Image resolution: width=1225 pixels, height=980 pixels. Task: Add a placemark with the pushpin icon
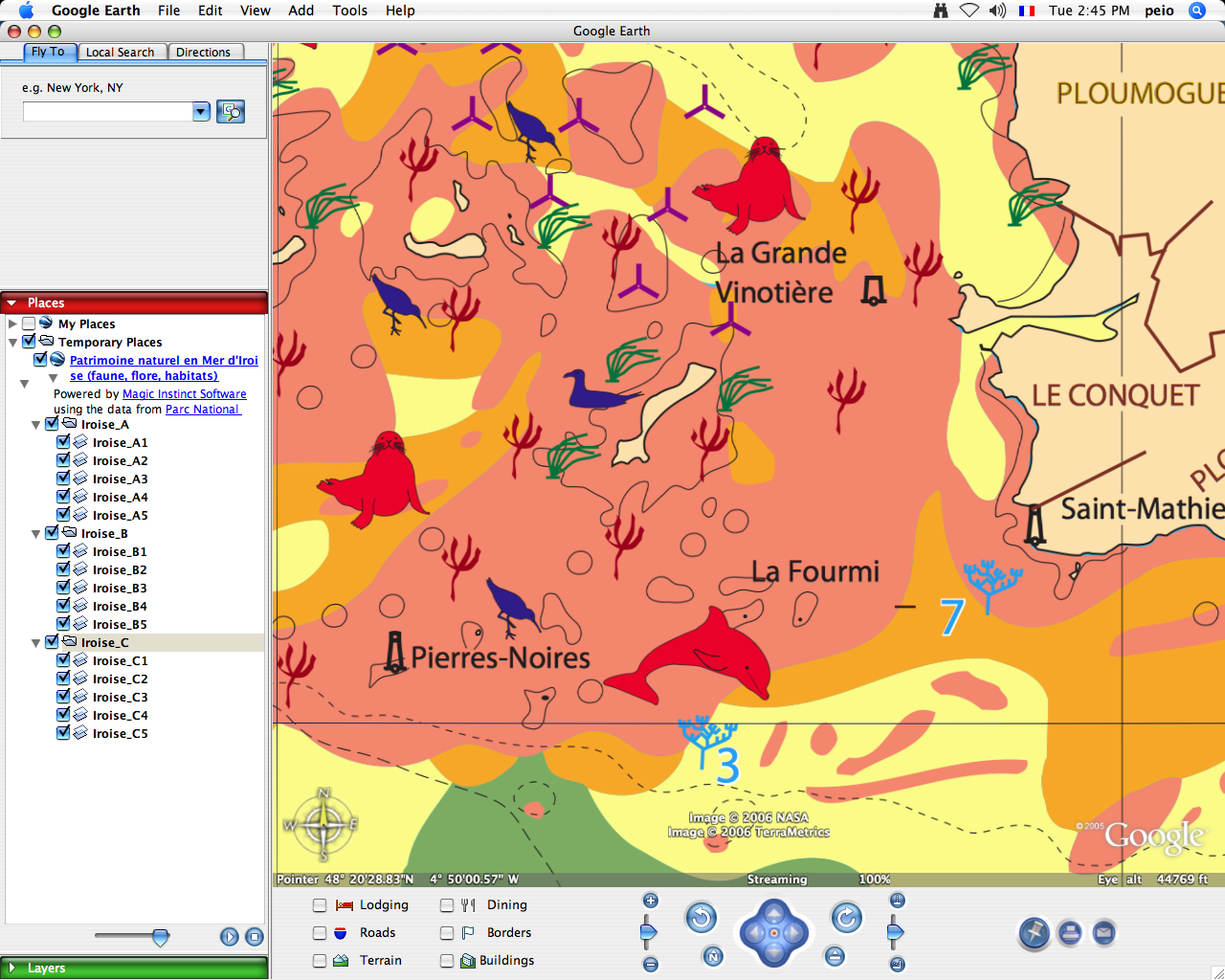1034,932
